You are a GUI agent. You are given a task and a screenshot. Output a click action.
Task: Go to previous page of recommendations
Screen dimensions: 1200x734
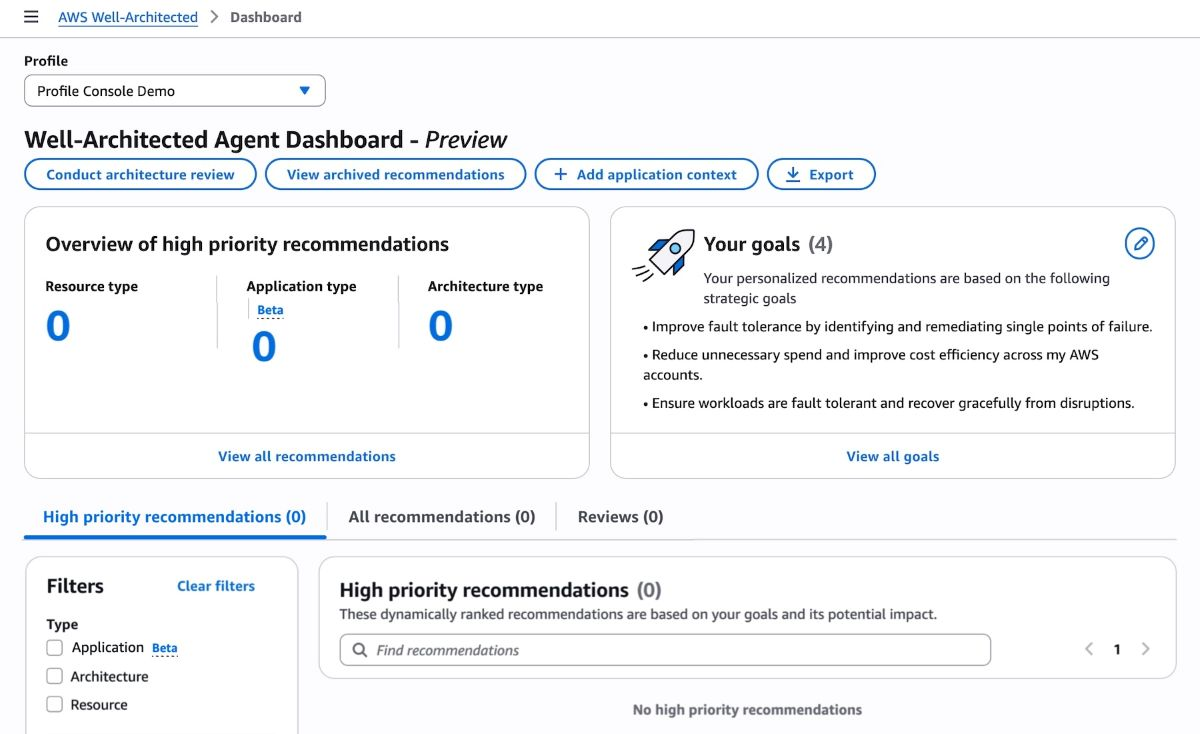click(x=1089, y=649)
